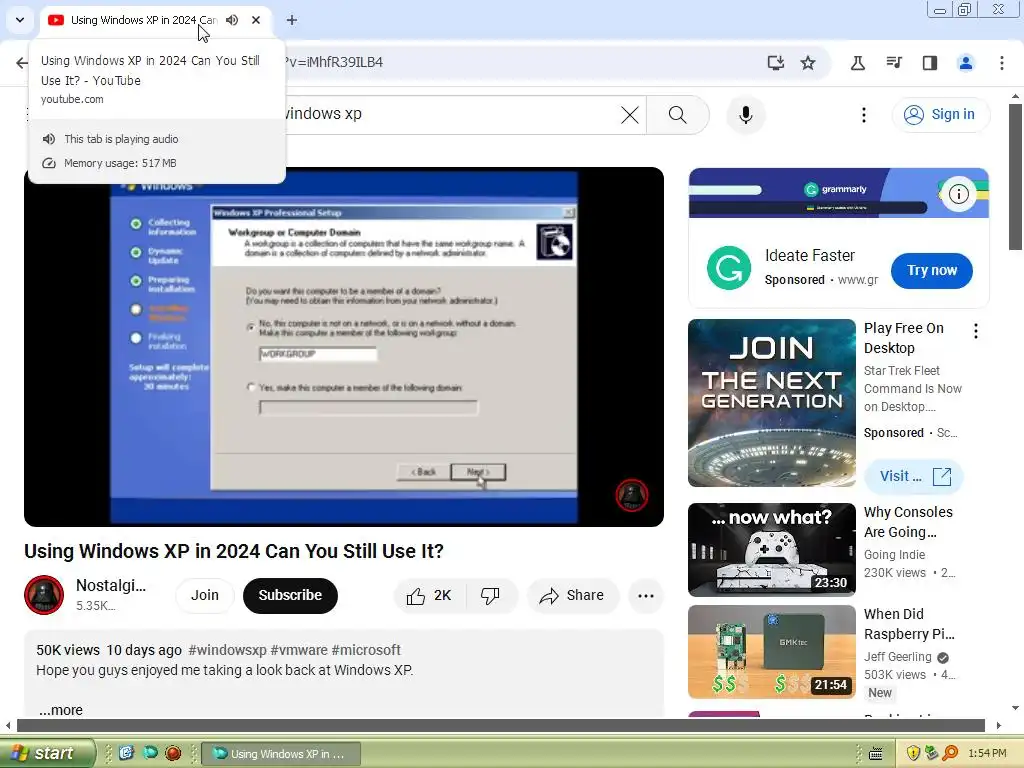Launch the green browser quick launch icon

tap(150, 753)
